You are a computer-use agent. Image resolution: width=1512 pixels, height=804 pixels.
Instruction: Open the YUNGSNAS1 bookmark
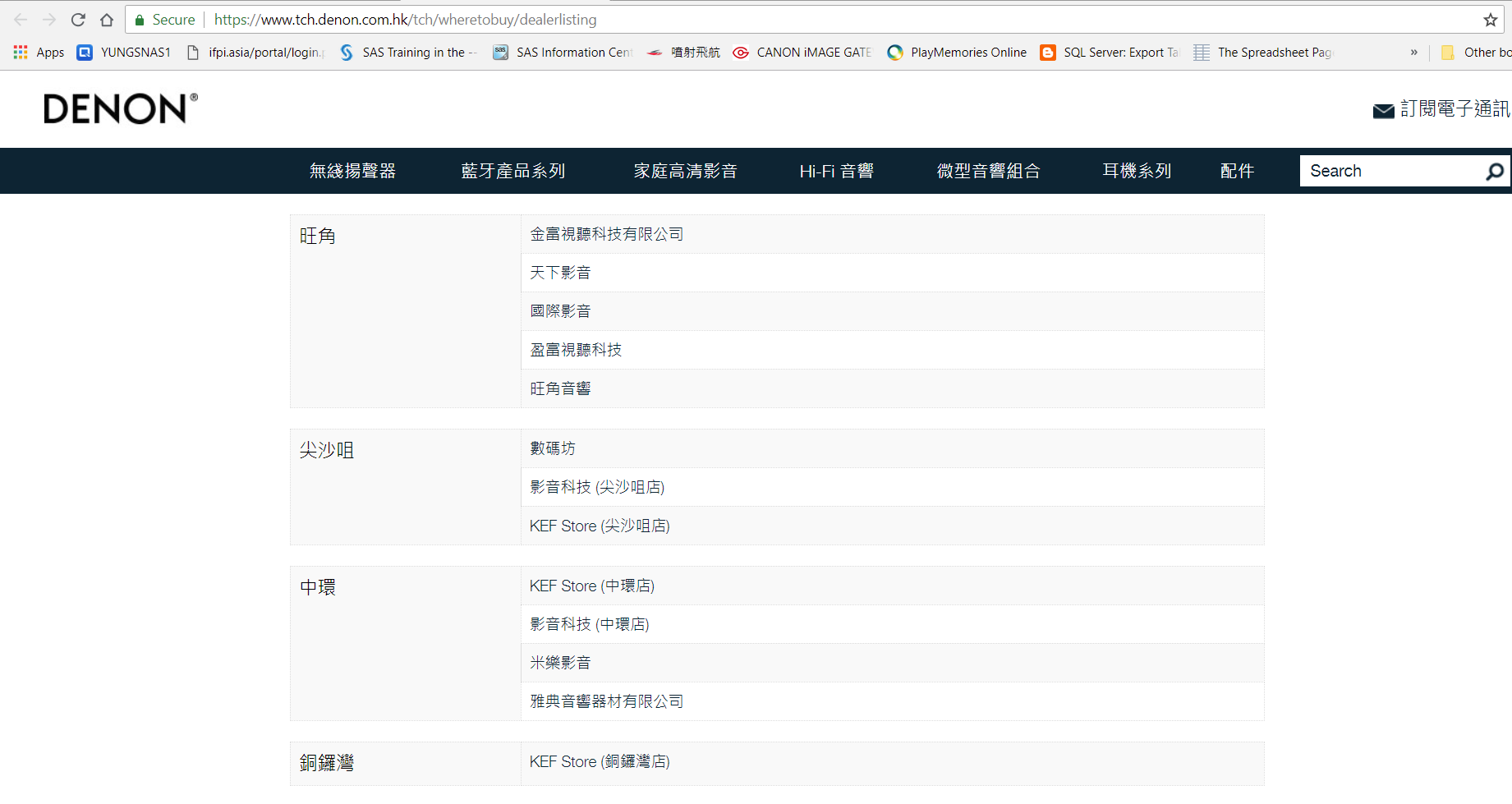124,53
